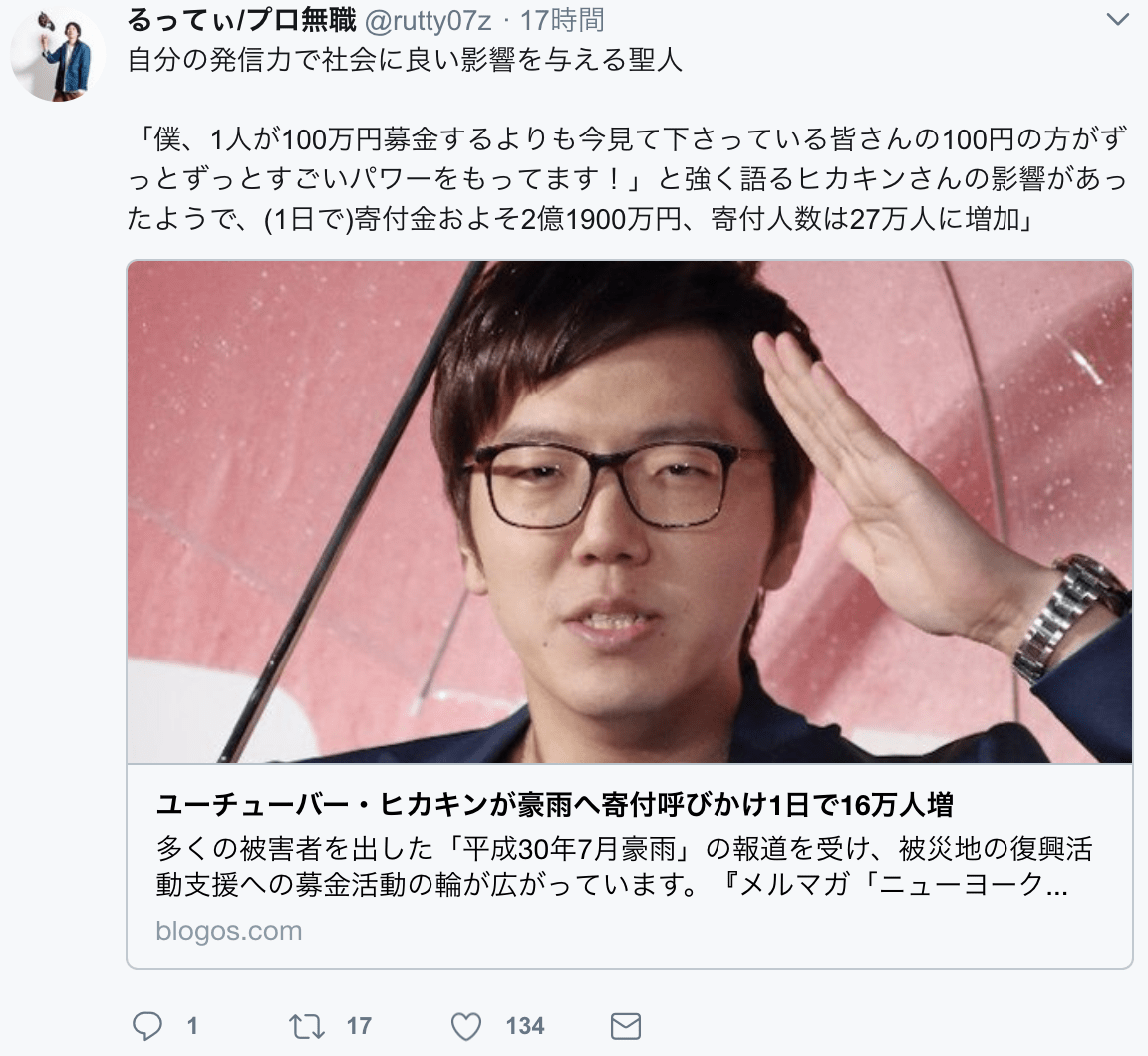Like the tweet with the heart icon
Screen dimensions: 1148x1056
tap(465, 1026)
